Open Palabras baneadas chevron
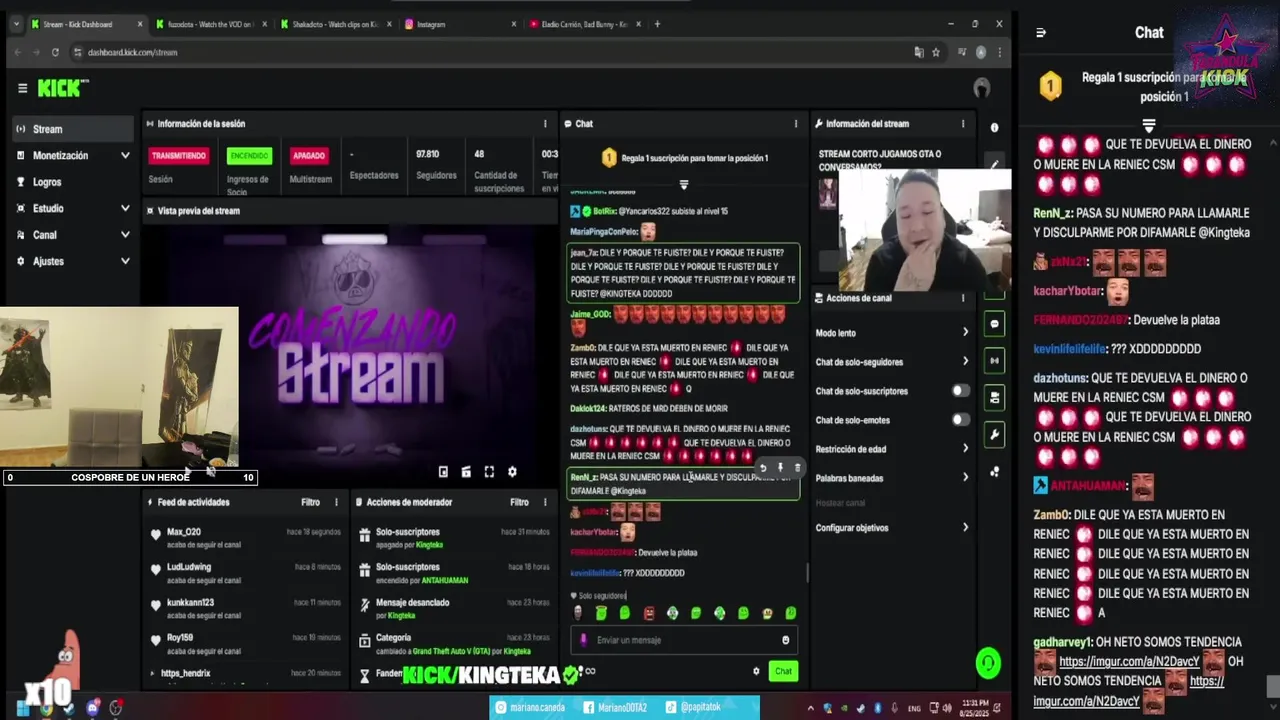 [965, 478]
